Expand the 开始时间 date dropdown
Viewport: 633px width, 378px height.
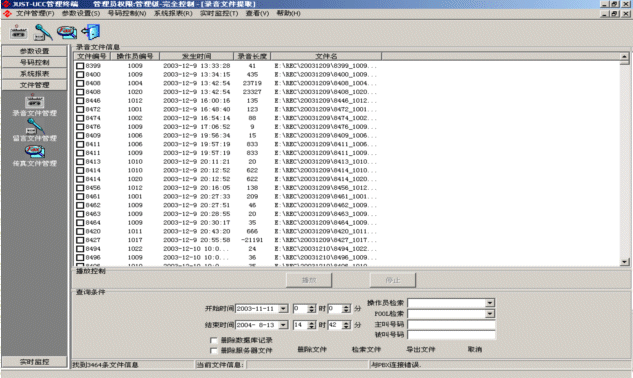coord(283,309)
